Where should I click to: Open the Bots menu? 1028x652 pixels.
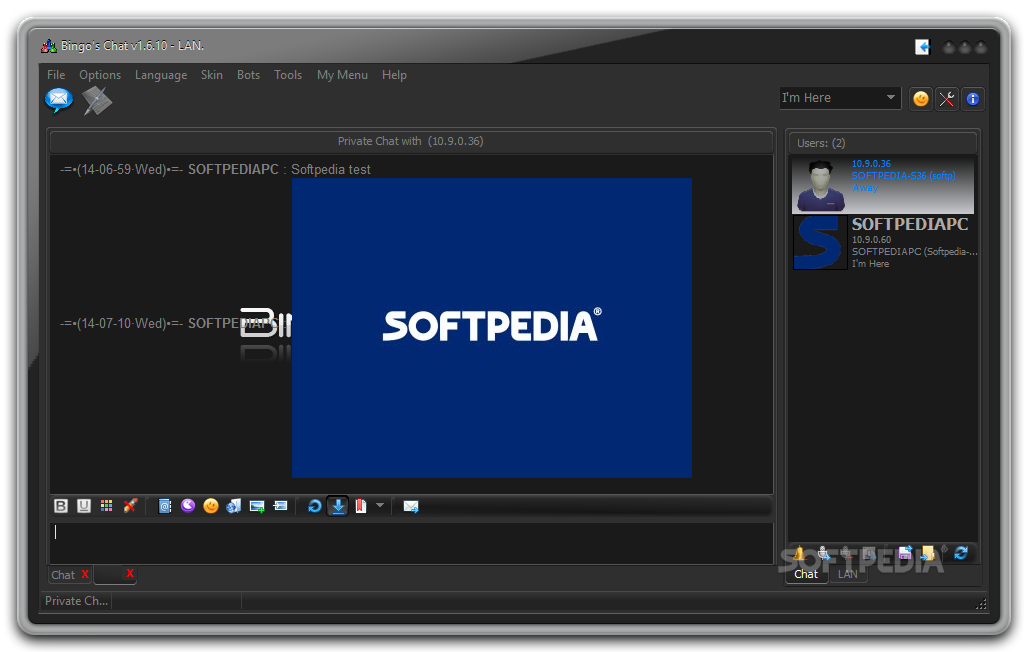[x=248, y=75]
